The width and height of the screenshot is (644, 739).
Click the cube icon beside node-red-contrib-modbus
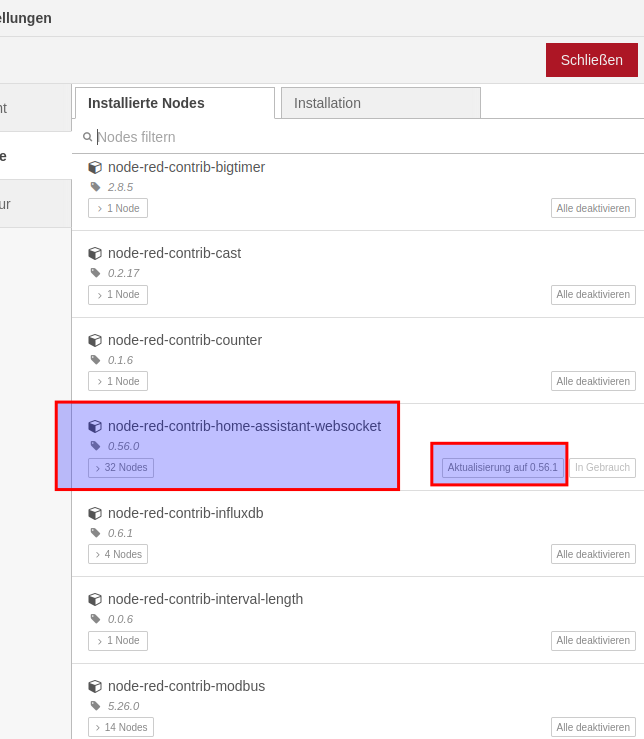tap(95, 687)
